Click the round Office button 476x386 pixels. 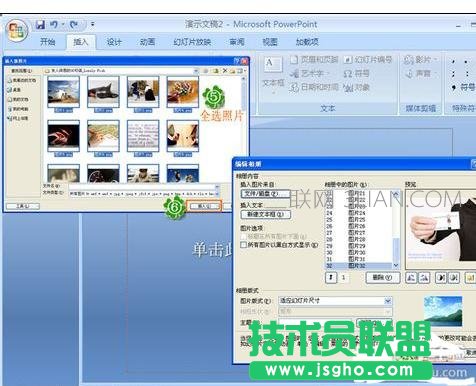pos(16,31)
